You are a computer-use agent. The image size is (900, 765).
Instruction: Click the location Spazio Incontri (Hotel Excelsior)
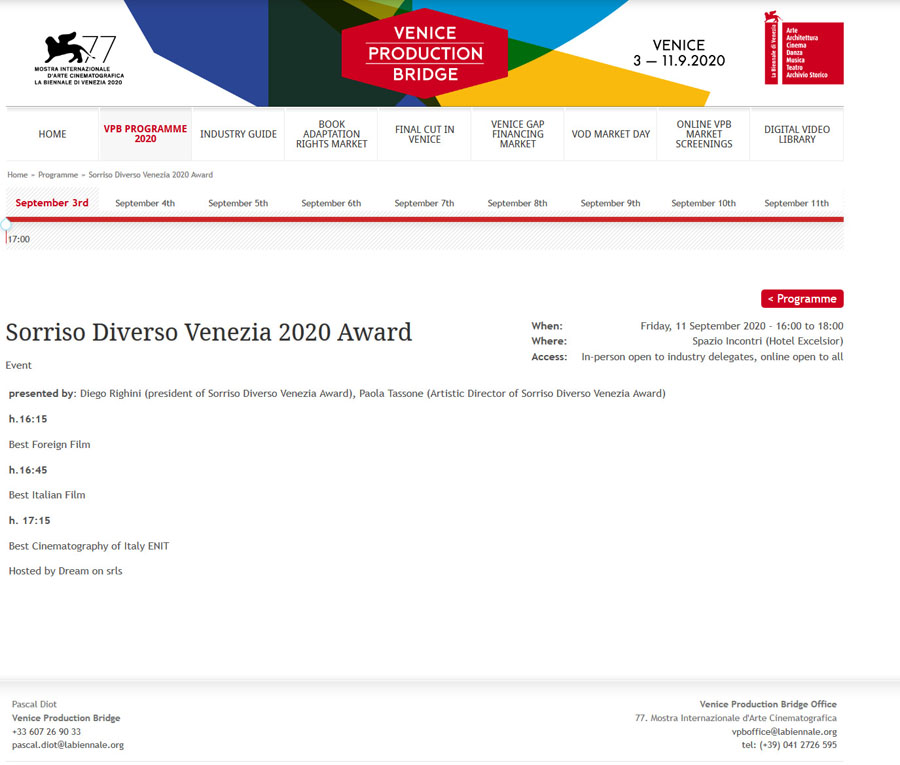(x=767, y=341)
